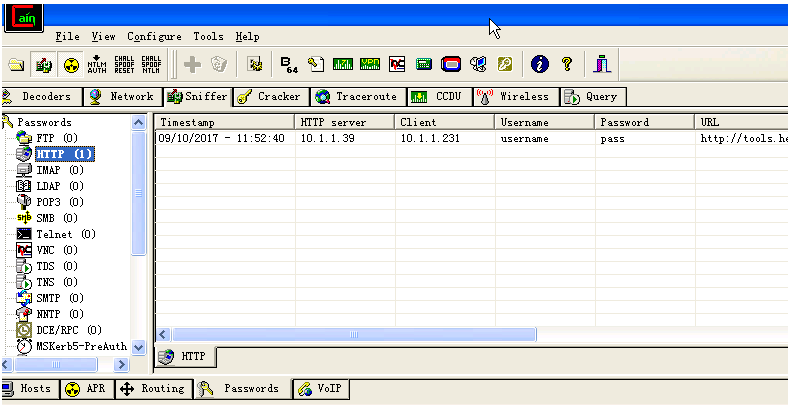This screenshot has height=405, width=788.
Task: Open the File menu
Action: click(67, 37)
